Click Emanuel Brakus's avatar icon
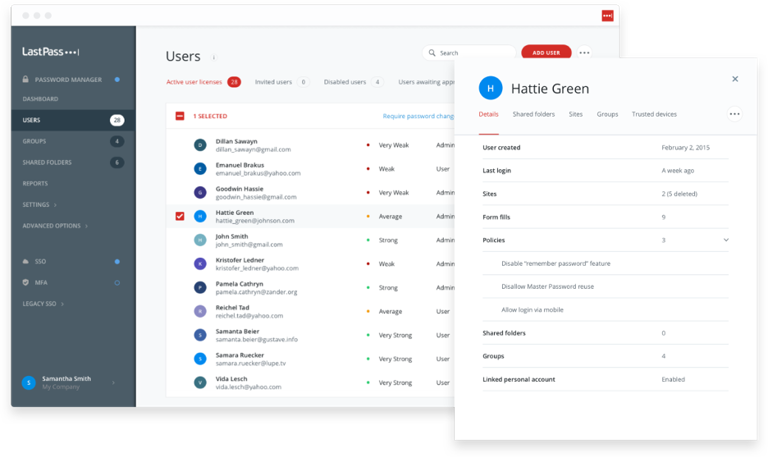 point(200,169)
